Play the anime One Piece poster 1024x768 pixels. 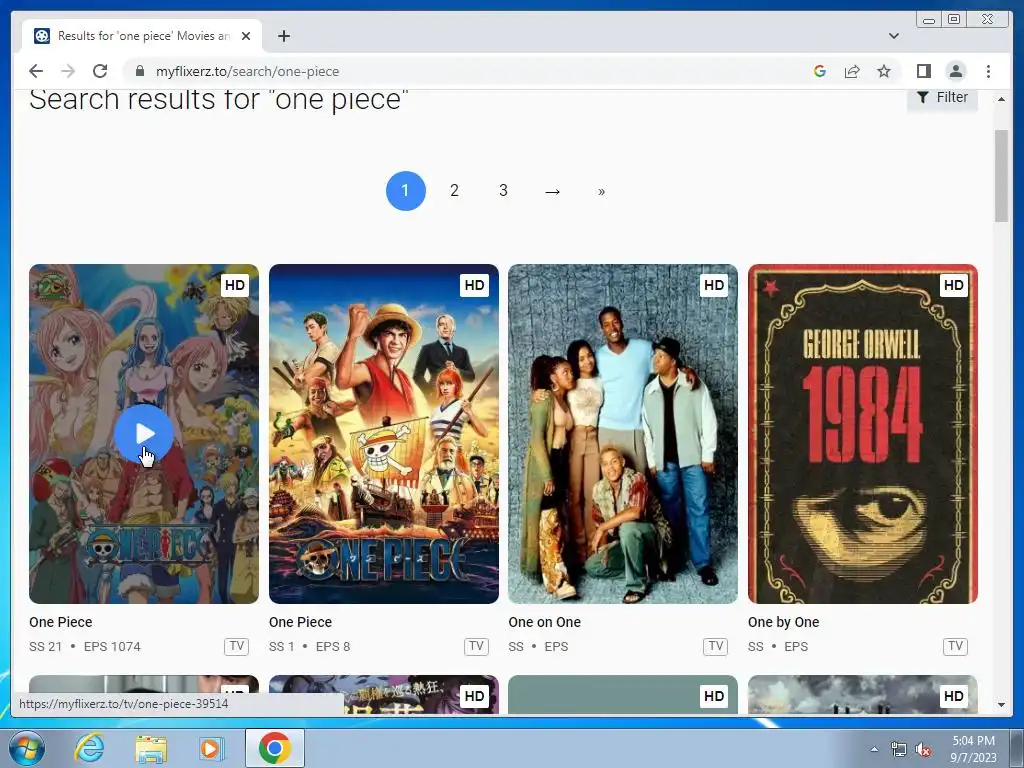coord(144,434)
